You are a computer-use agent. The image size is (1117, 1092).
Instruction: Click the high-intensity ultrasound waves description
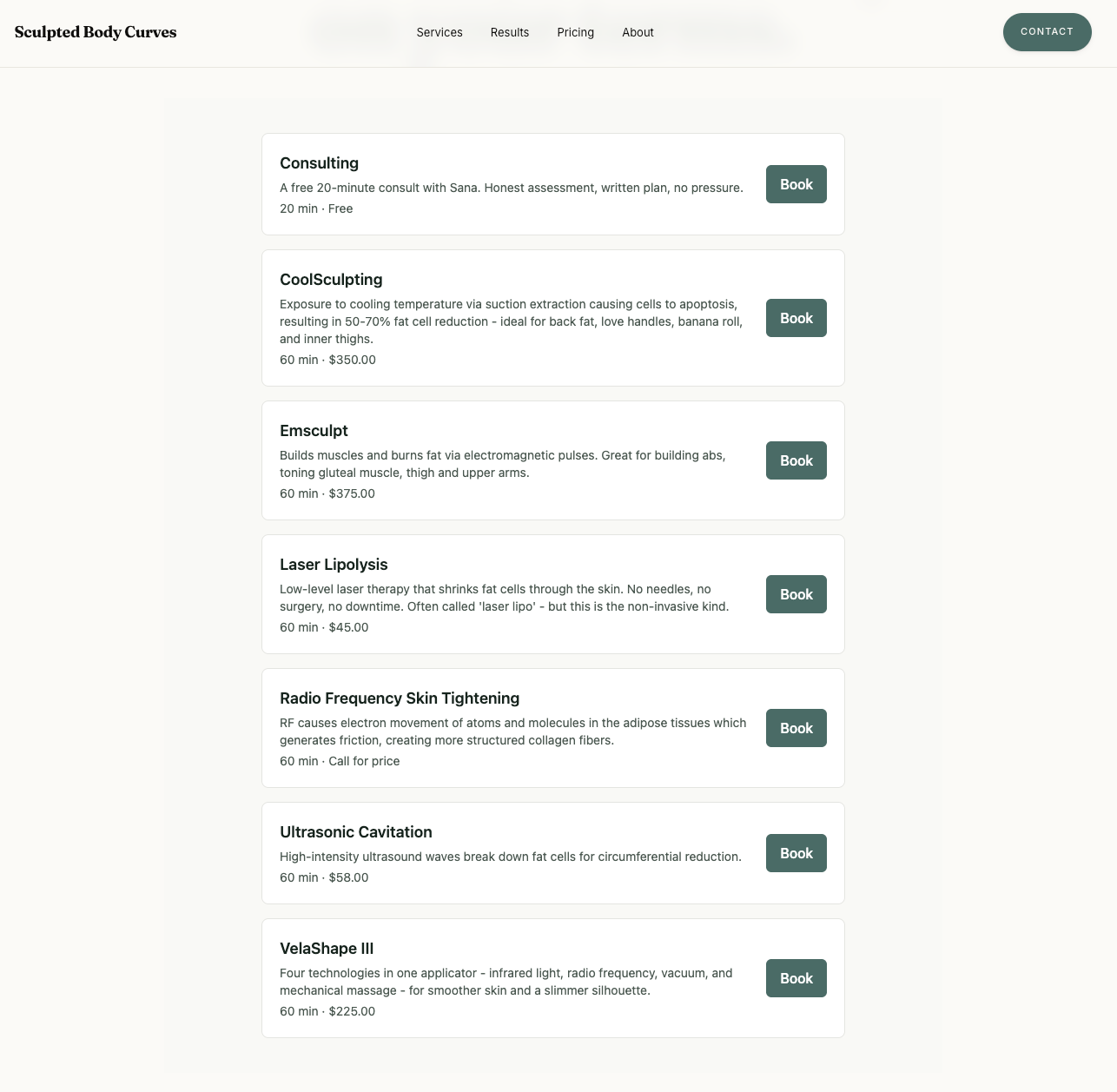click(511, 857)
